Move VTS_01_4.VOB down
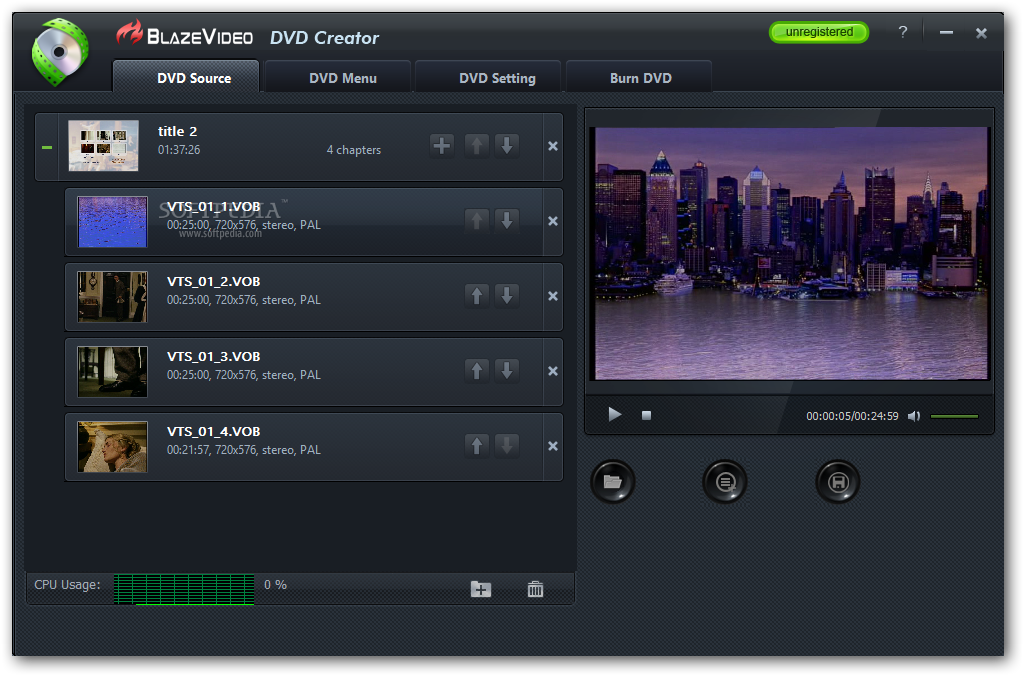The width and height of the screenshot is (1024, 676). click(507, 446)
